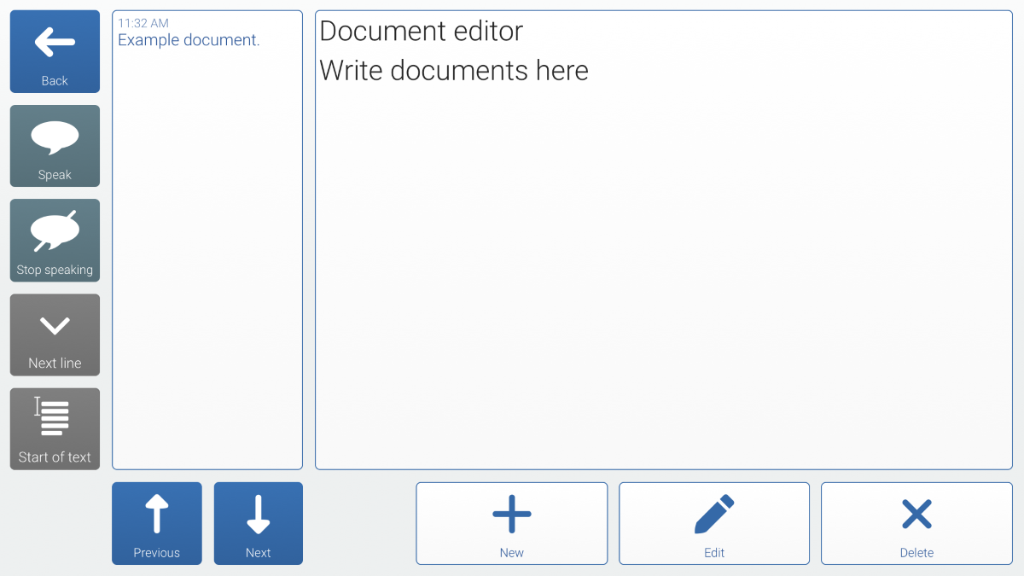This screenshot has width=1024, height=576.
Task: Delete the document with X button
Action: (x=916, y=523)
